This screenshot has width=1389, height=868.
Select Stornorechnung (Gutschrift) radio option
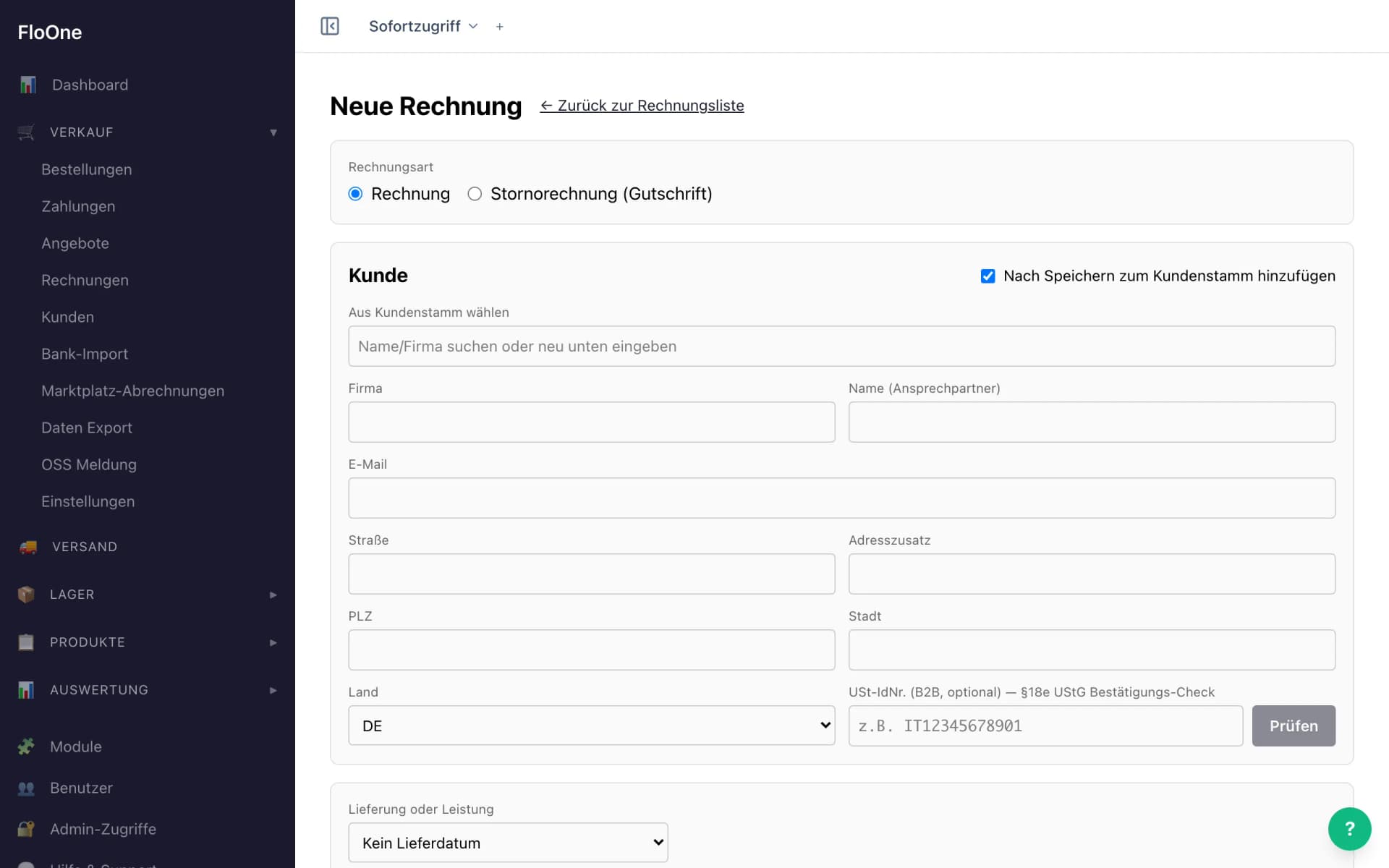click(475, 194)
